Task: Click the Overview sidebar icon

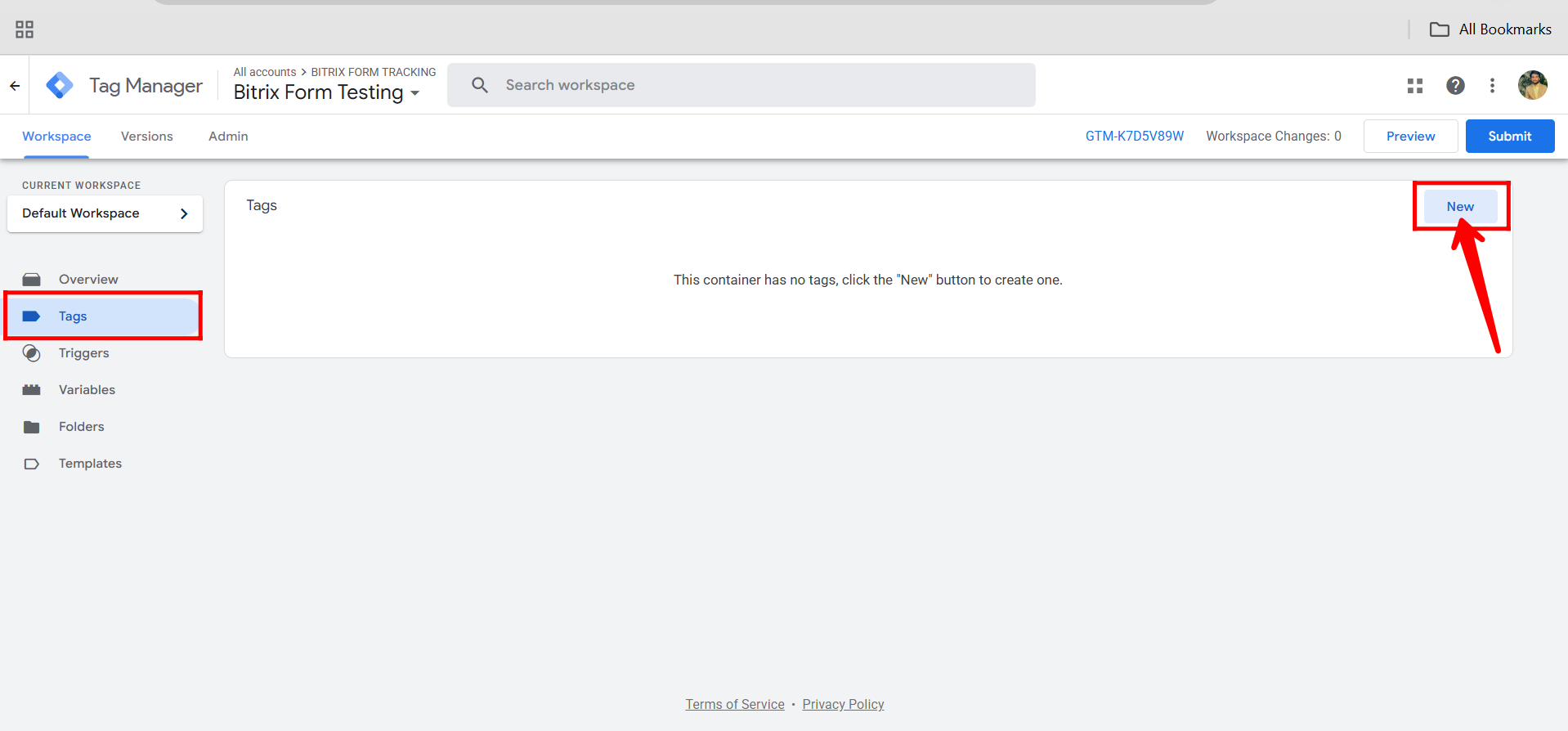Action: click(x=31, y=280)
